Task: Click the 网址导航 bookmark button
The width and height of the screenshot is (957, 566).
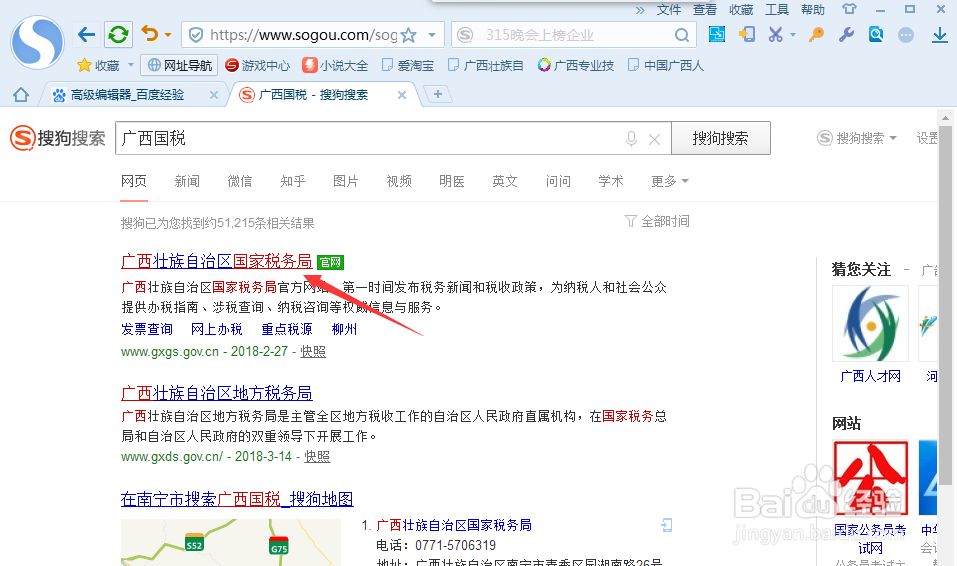Action: (x=179, y=65)
